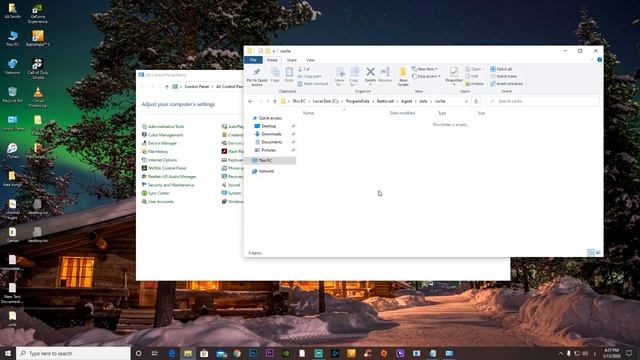Open Security and Maintenance in Control Panel
Image resolution: width=640 pixels, height=360 pixels.
click(168, 185)
